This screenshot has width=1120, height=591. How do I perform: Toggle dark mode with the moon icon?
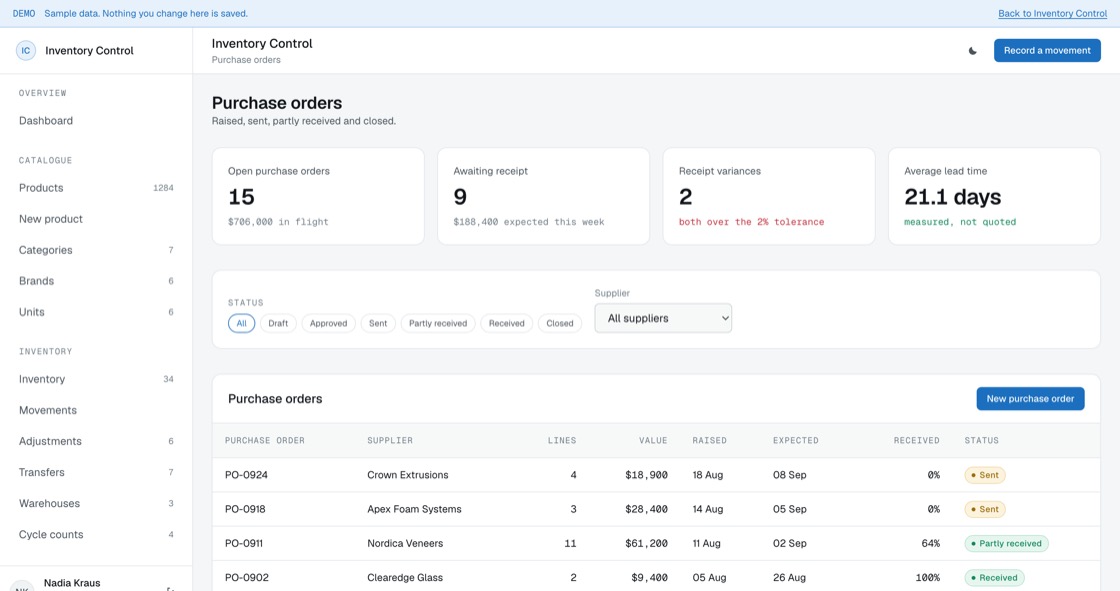pos(972,51)
